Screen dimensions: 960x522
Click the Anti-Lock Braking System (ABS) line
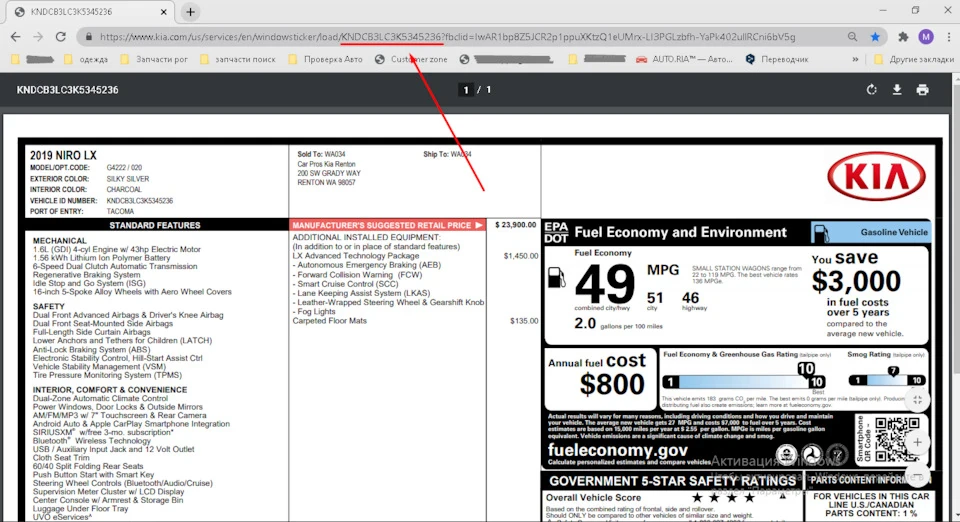[91, 349]
